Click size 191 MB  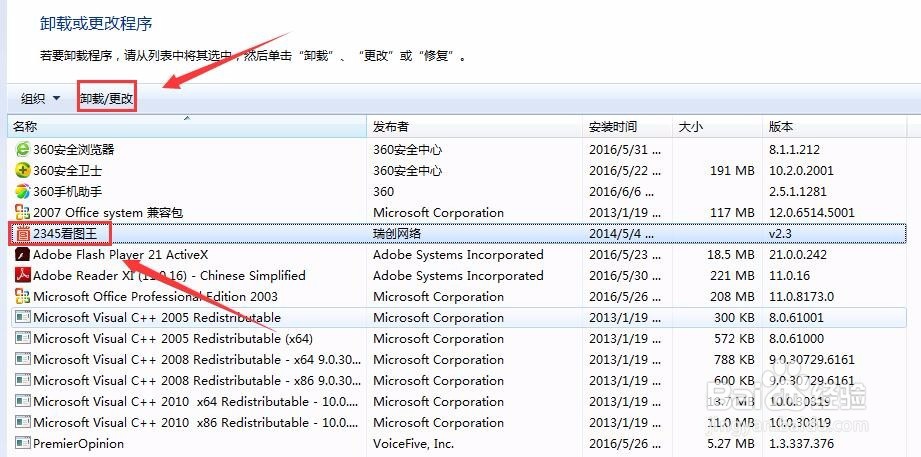pyautogui.click(x=732, y=171)
